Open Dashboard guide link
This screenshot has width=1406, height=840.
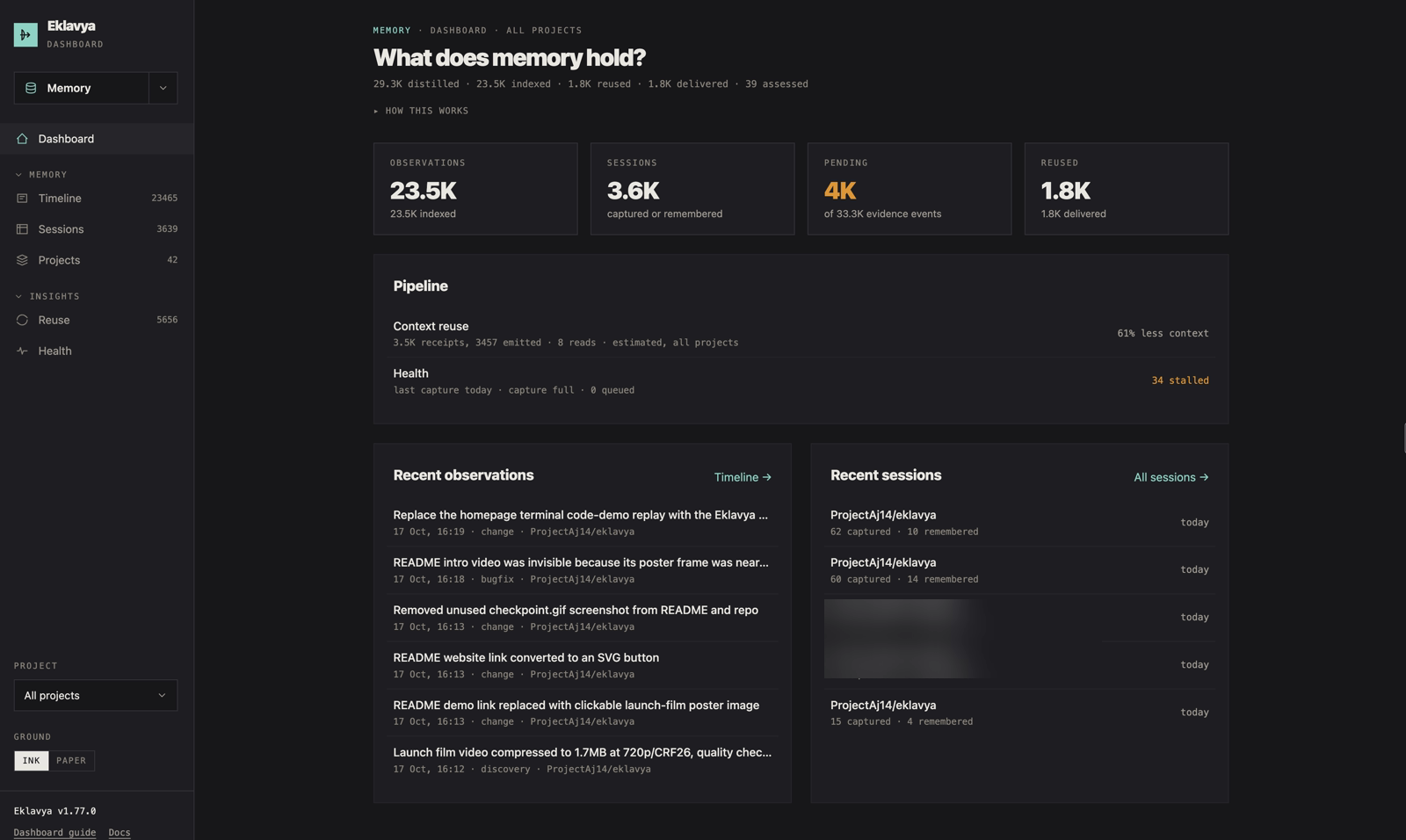coord(54,832)
